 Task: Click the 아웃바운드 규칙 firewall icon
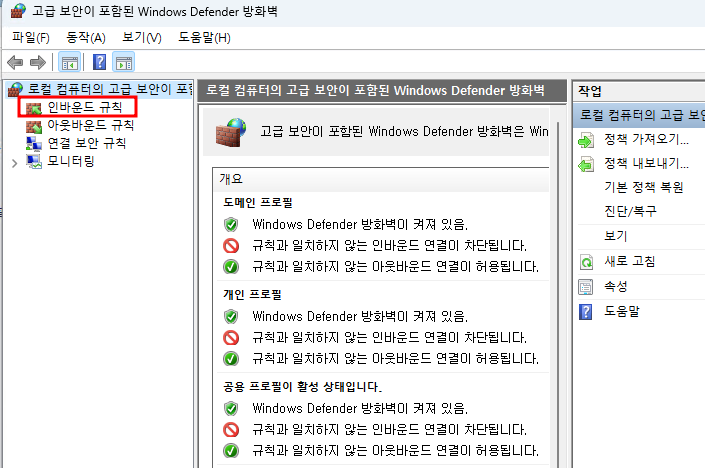click(34, 126)
